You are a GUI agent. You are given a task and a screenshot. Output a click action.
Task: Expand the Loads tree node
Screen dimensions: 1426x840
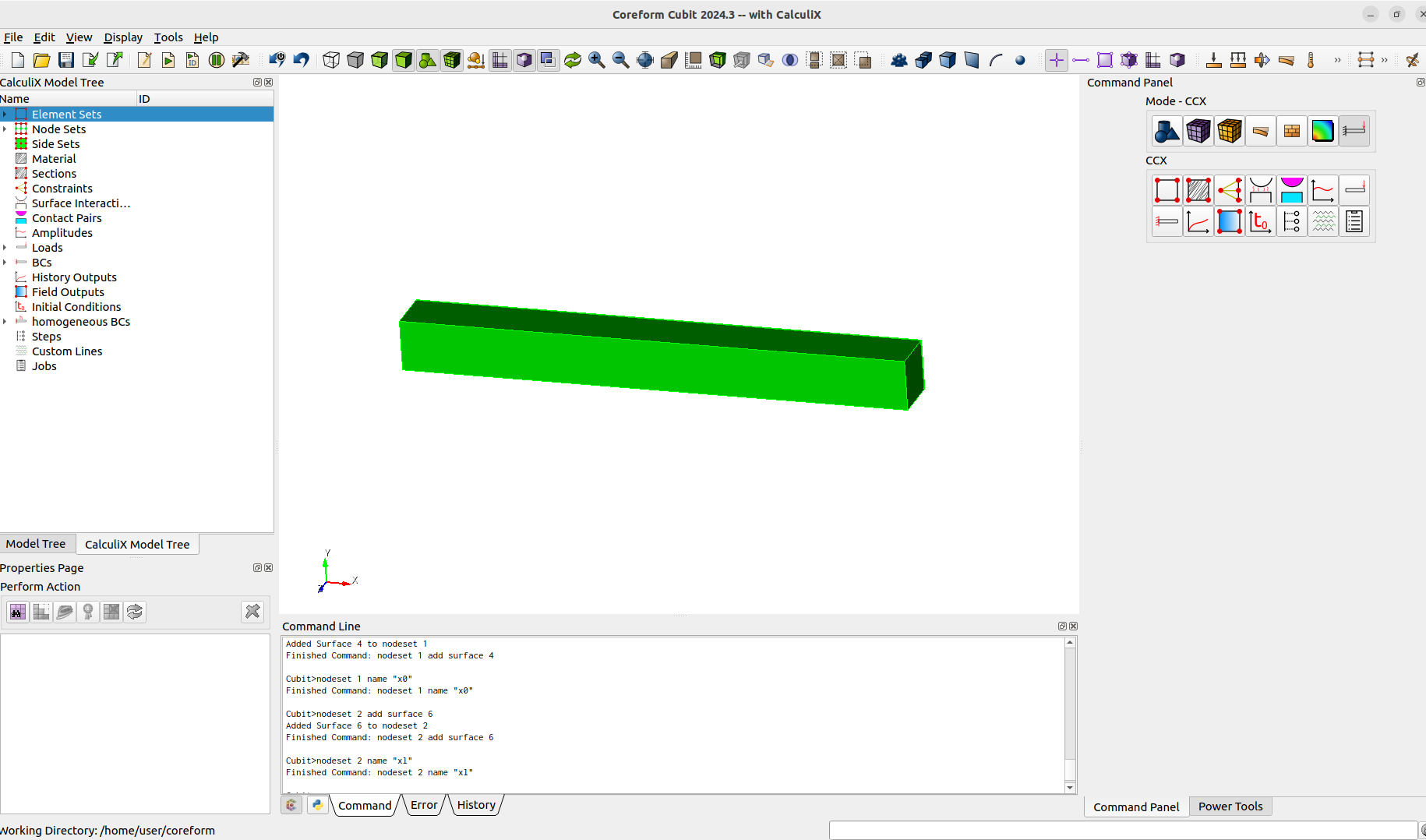(x=6, y=248)
